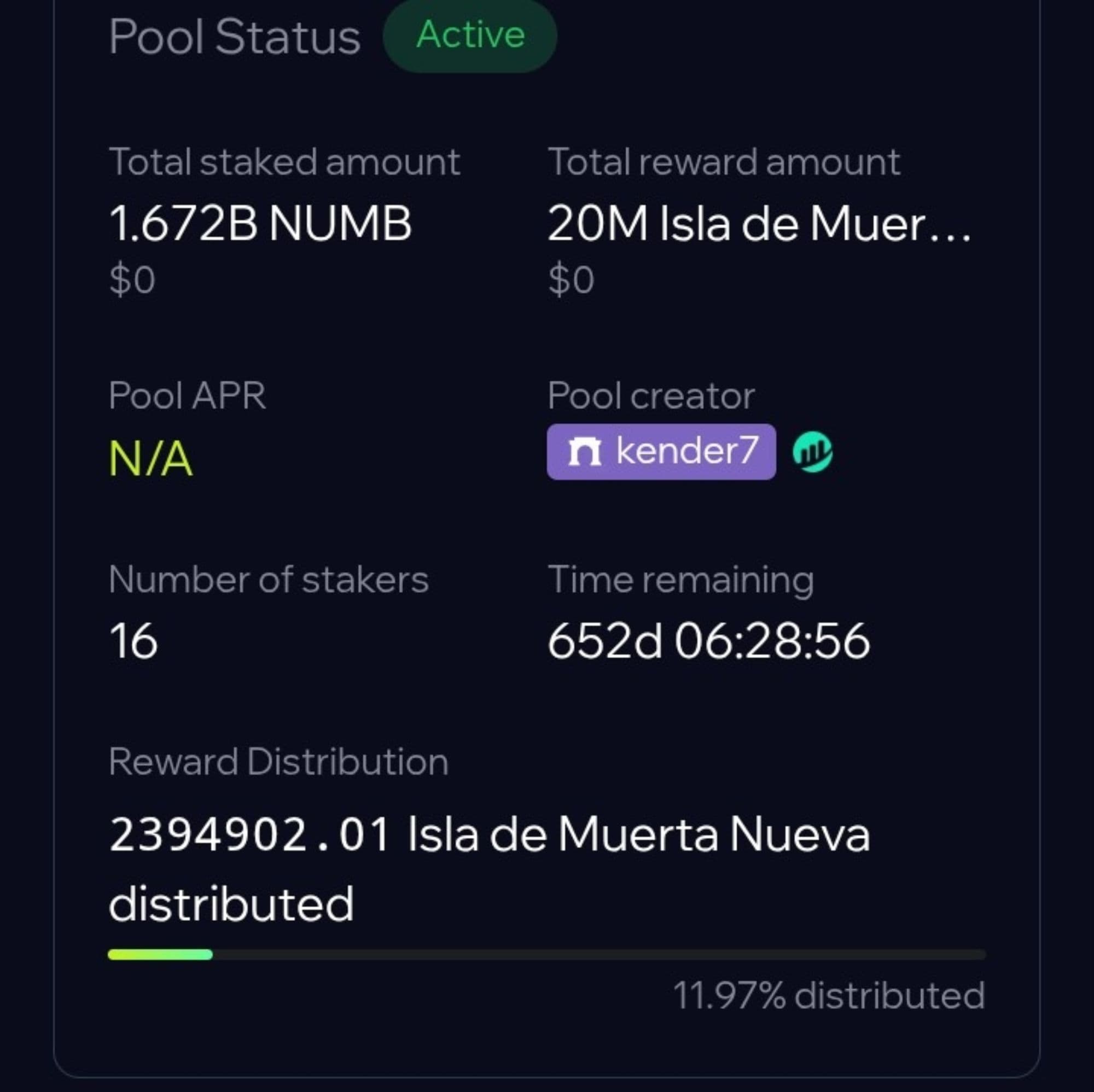This screenshot has height=1092, width=1094.
Task: Click the 2394902.01 Isla de Muerta distributed text
Action: point(489,835)
